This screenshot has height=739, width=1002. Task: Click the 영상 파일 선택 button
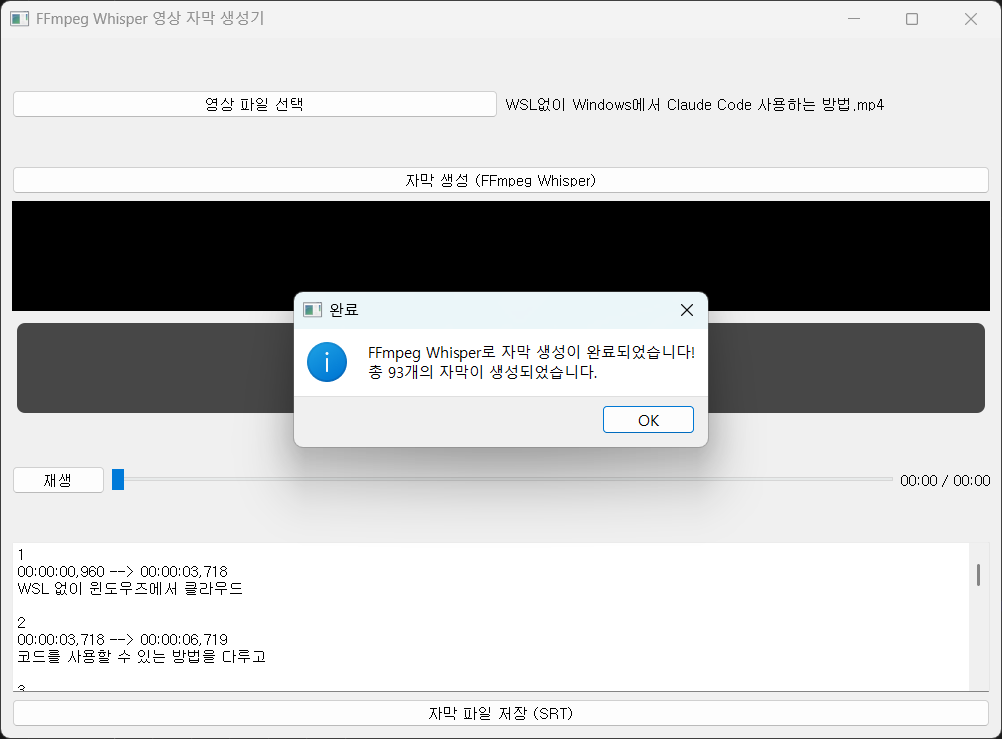point(254,104)
